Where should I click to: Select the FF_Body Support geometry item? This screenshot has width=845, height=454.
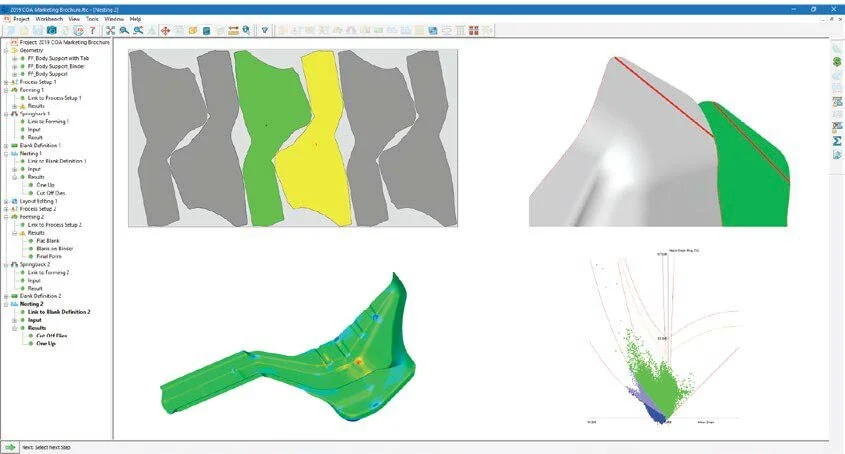pos(47,74)
